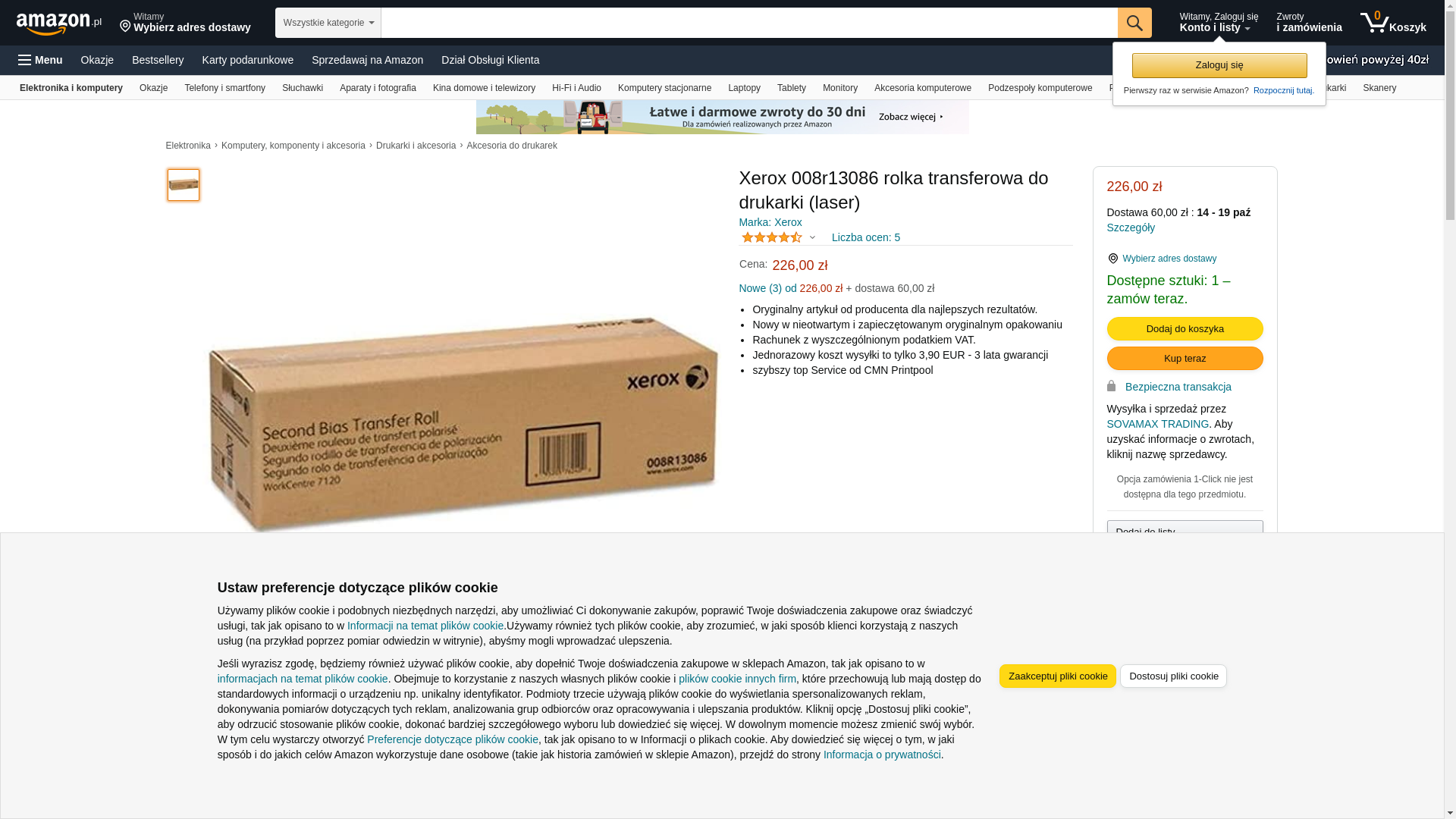The image size is (1456, 819).
Task: Click the padlock secure transaction icon
Action: 1111,386
